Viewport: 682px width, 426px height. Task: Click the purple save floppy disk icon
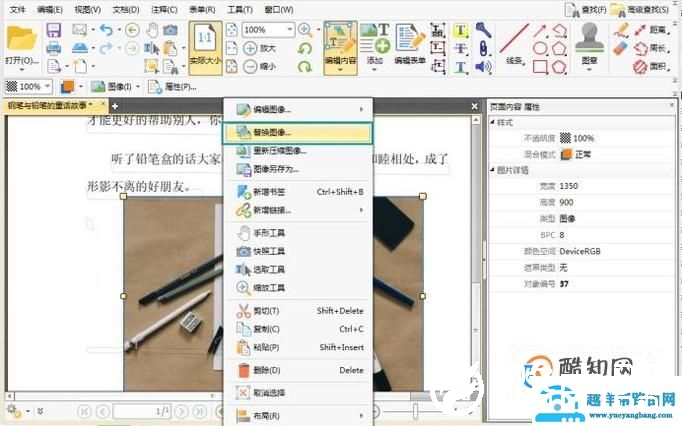click(53, 30)
